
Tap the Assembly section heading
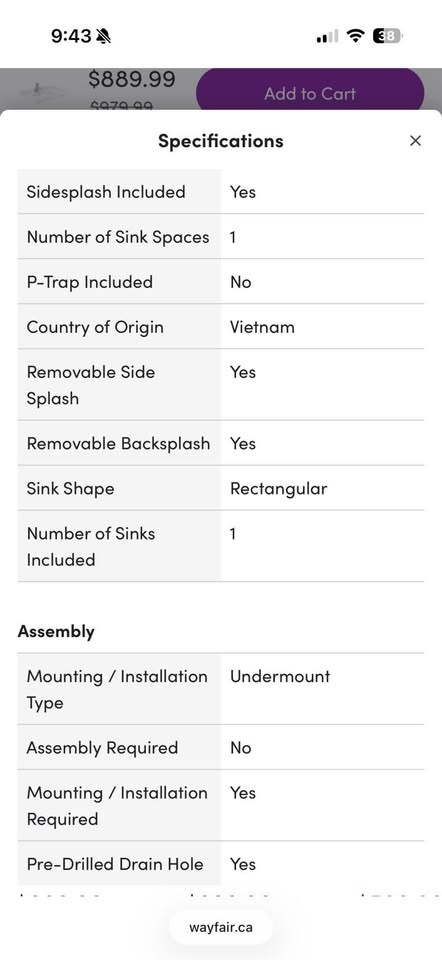(56, 632)
